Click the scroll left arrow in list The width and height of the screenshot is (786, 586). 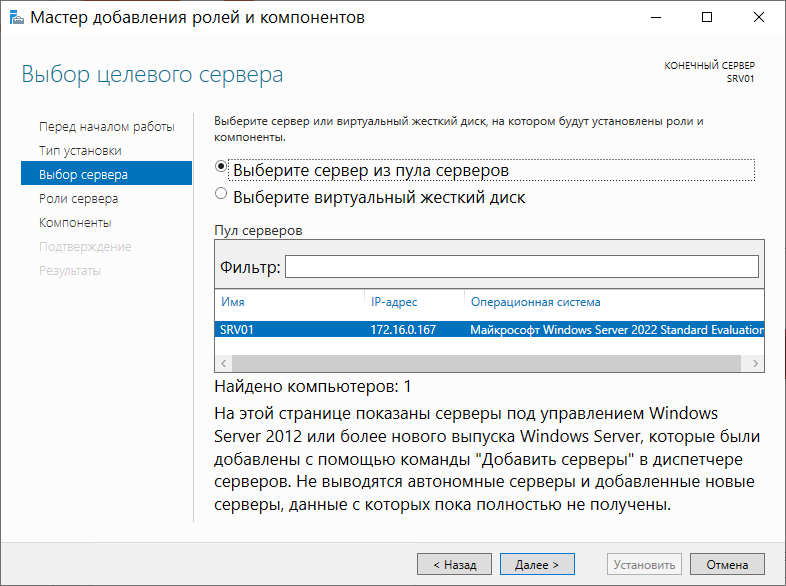point(224,363)
